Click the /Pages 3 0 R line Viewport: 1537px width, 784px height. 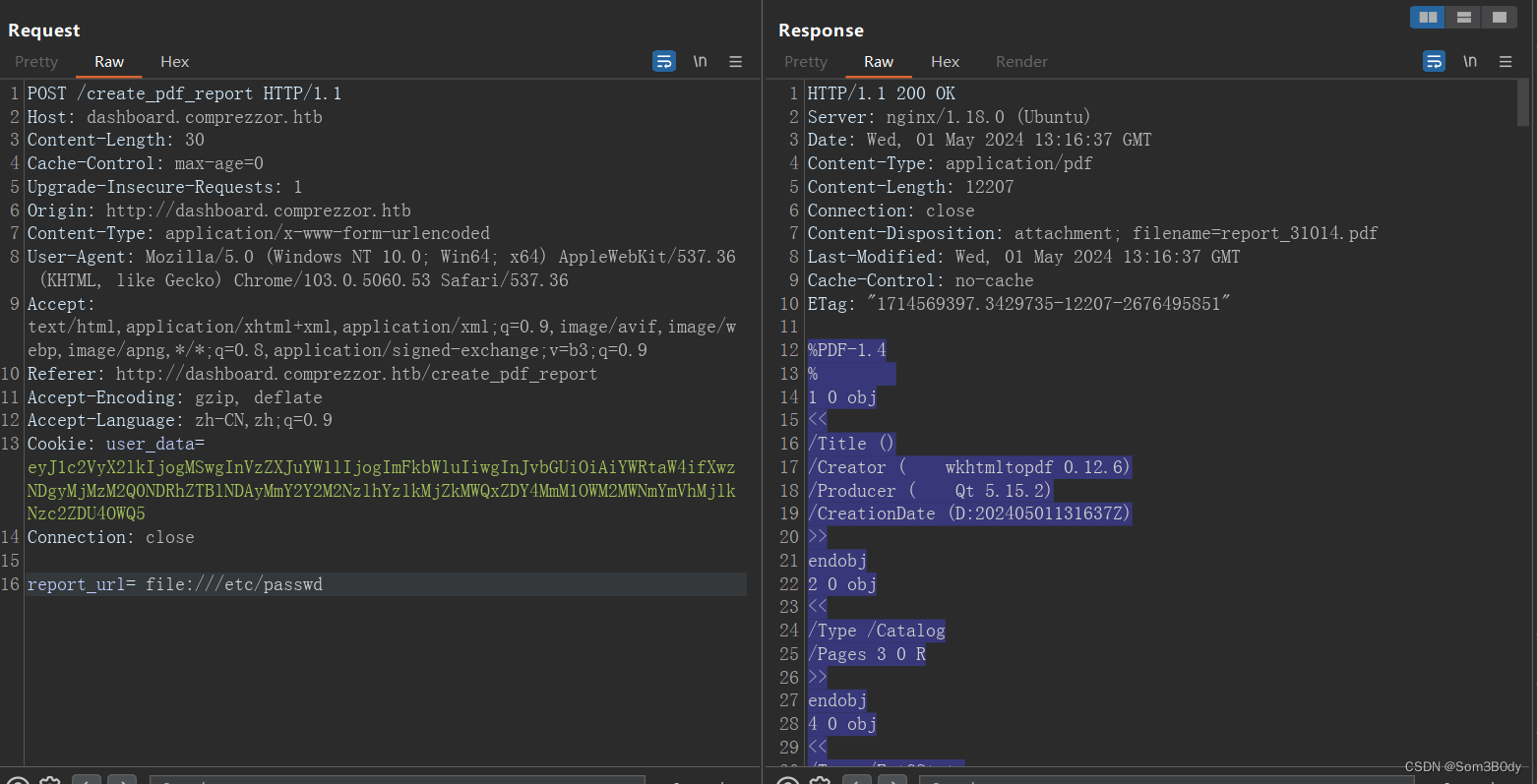866,654
